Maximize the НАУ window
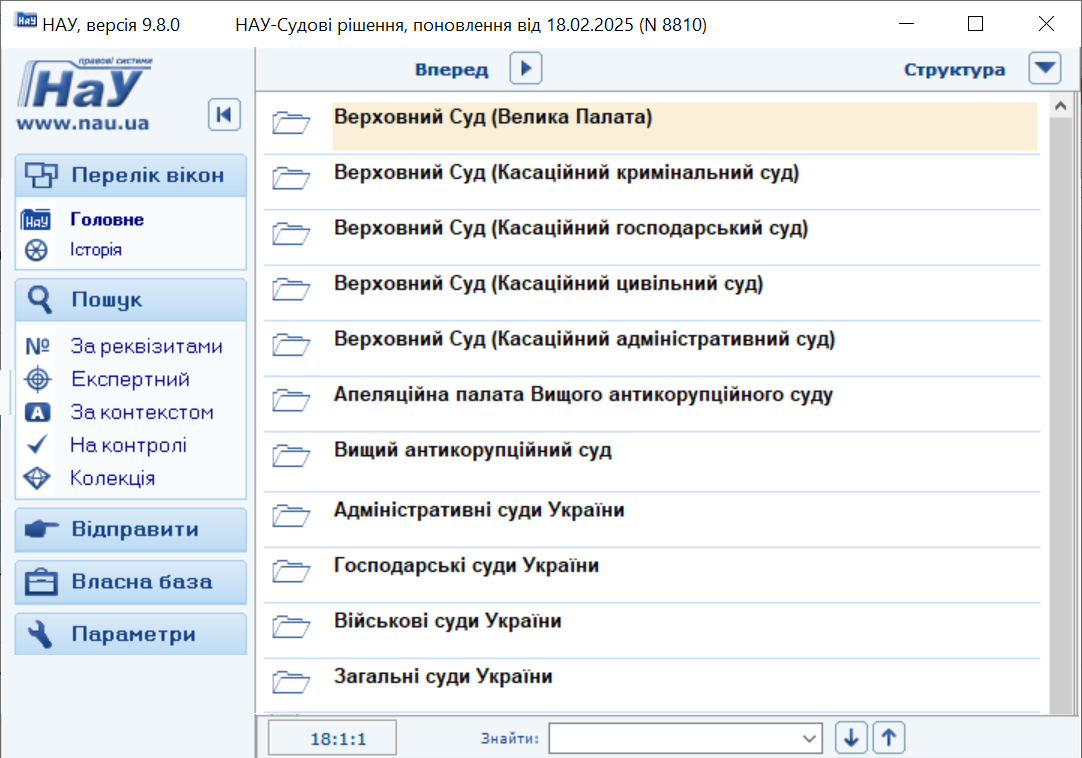 975,24
